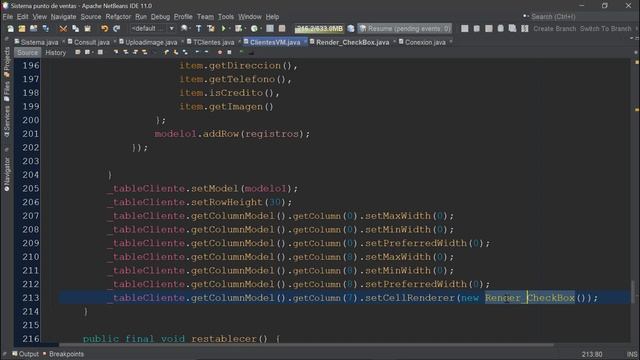Switch to Conexion.java tab
Image resolution: width=640 pixels, height=360 pixels.
424,42
